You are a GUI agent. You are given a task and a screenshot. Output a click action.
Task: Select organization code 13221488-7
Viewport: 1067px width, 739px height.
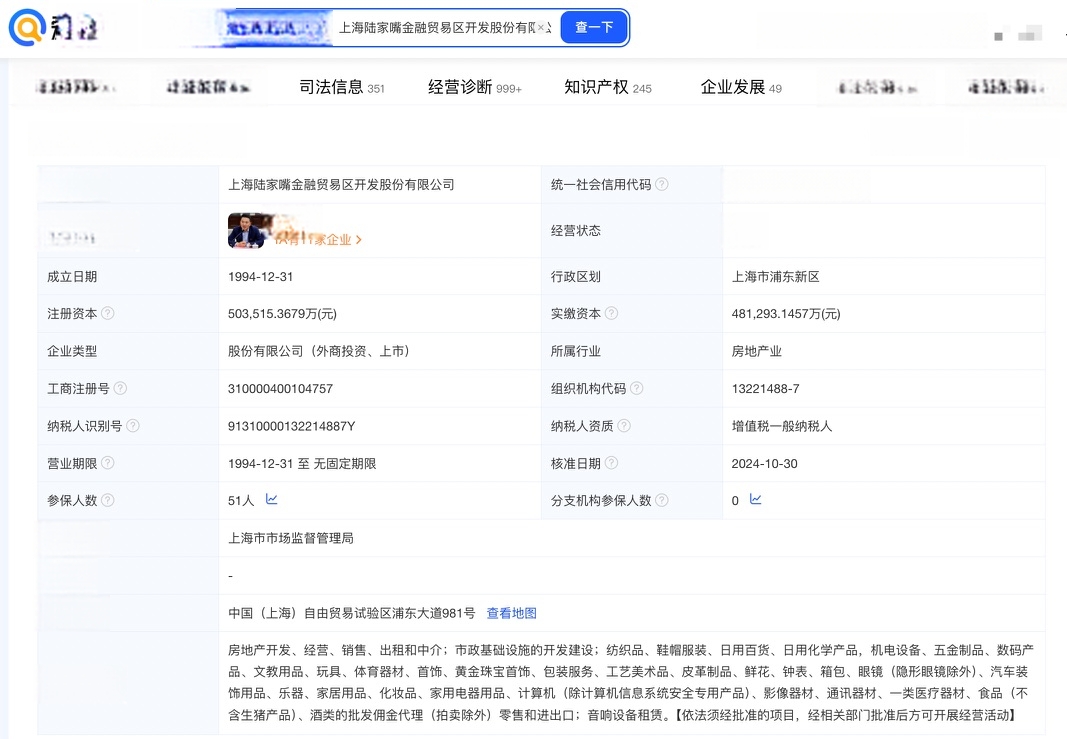pyautogui.click(x=766, y=389)
